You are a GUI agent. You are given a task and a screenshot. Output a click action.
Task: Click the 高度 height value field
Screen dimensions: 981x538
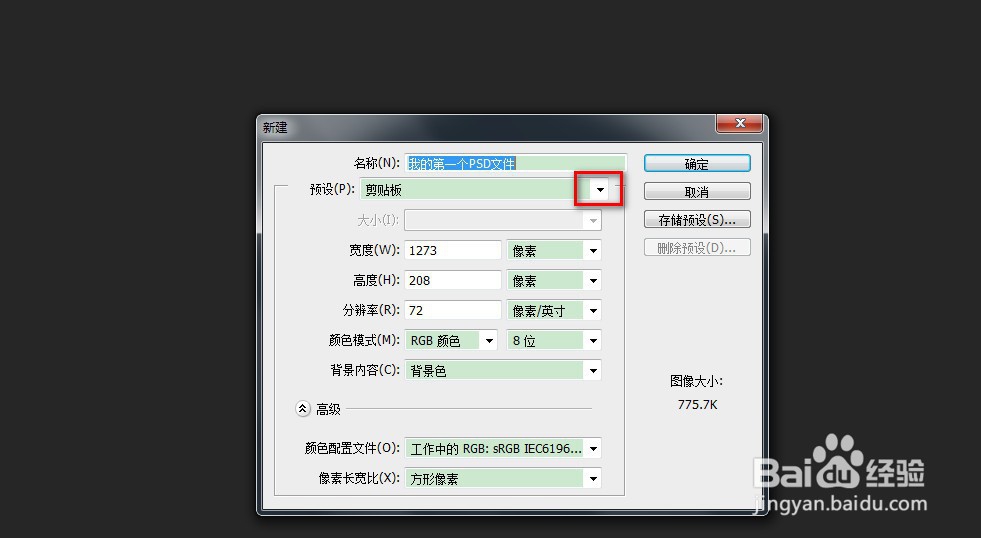452,280
